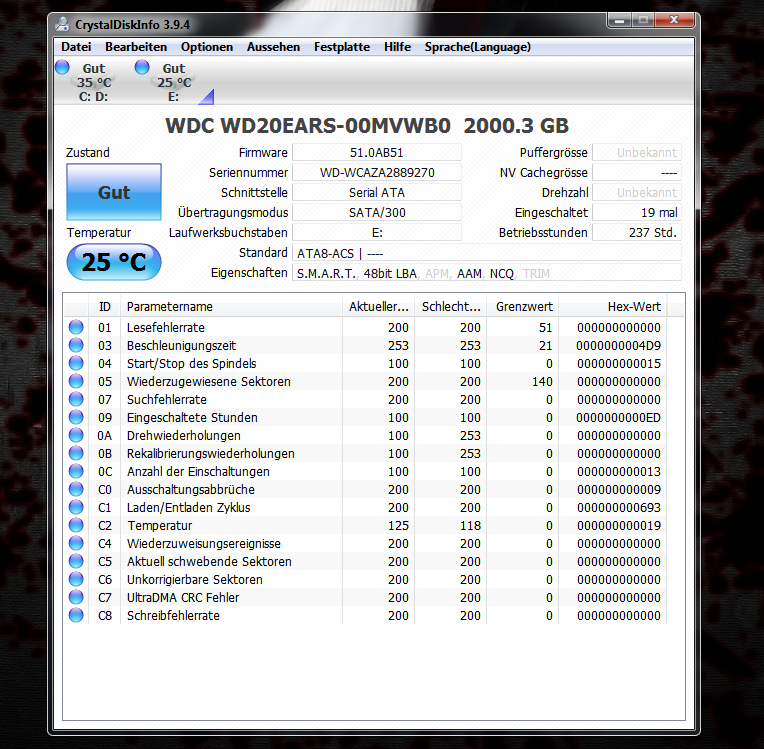Click the Übertragungsmodus field SATA/300
This screenshot has height=749, width=764.
point(377,212)
